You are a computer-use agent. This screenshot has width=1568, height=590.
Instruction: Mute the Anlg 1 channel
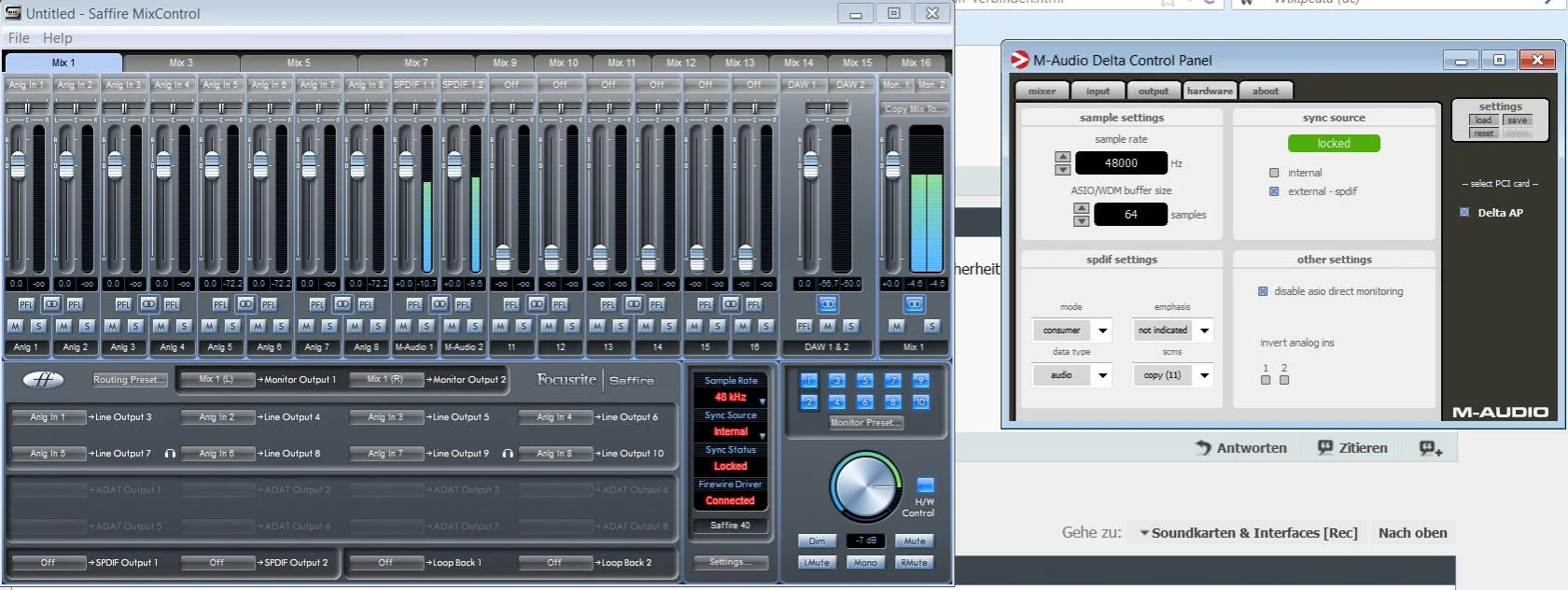pyautogui.click(x=15, y=326)
